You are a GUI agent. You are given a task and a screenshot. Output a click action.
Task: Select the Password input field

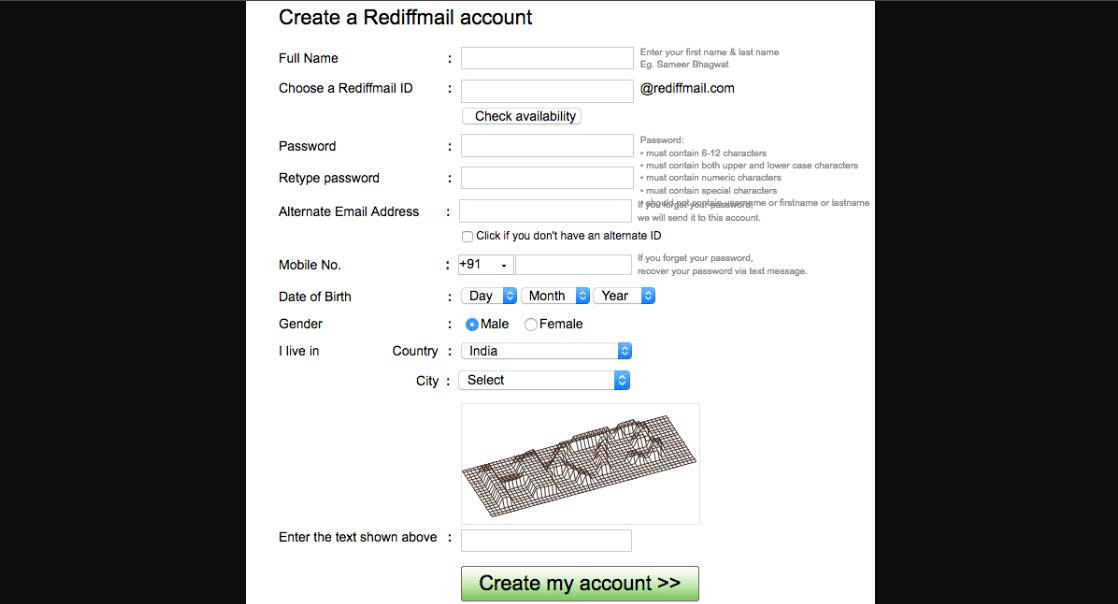pyautogui.click(x=547, y=145)
